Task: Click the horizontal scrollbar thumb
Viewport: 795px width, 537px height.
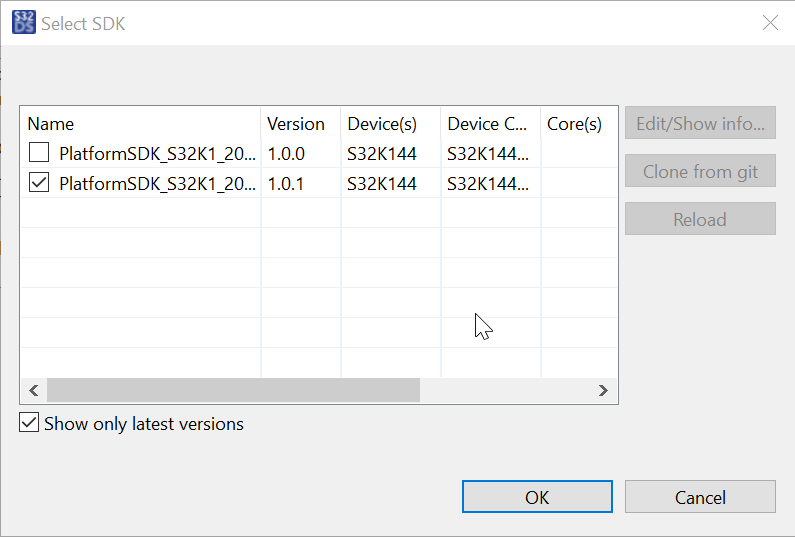Action: point(233,390)
